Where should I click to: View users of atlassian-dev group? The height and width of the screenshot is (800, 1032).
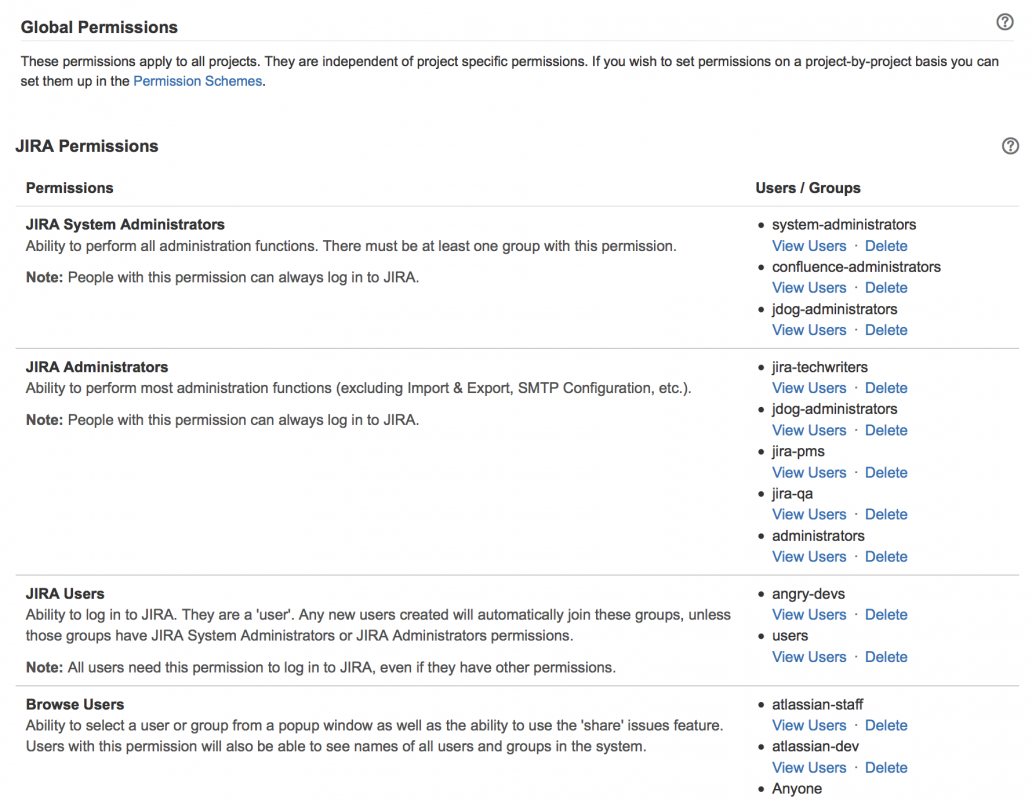coord(809,768)
